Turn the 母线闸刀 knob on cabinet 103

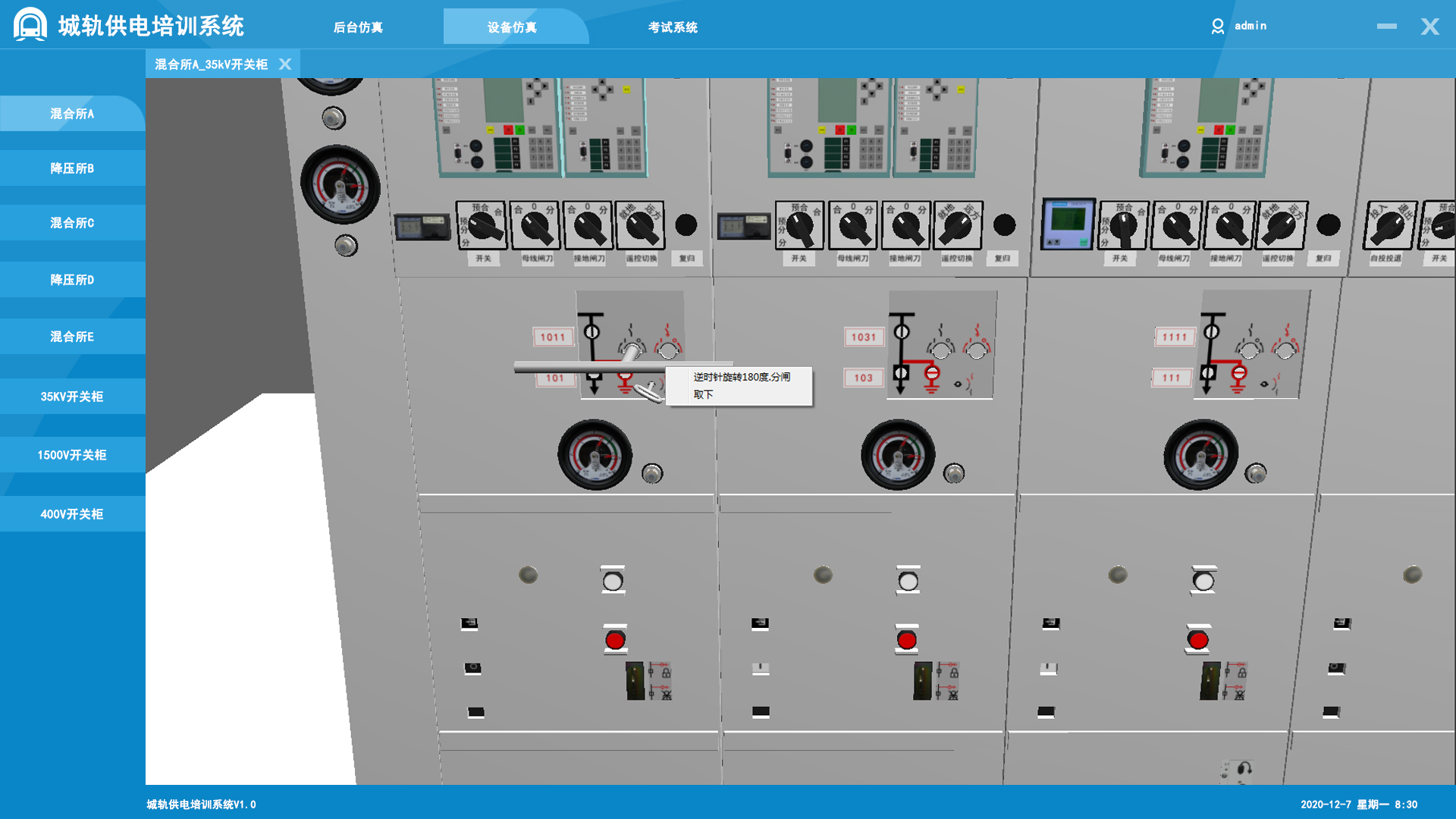854,226
